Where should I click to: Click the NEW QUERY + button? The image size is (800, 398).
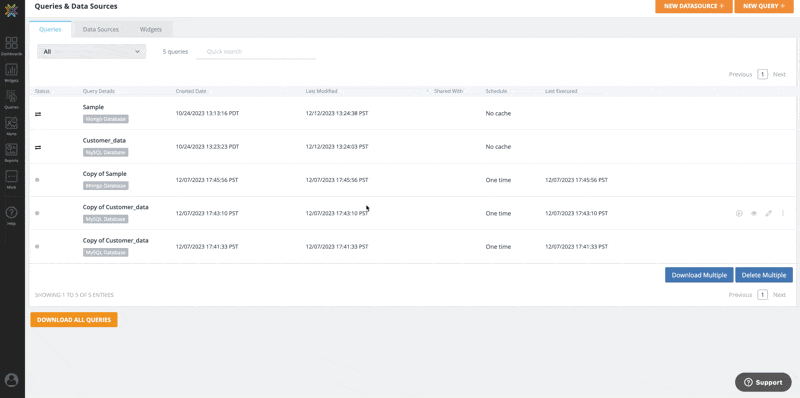coord(764,6)
